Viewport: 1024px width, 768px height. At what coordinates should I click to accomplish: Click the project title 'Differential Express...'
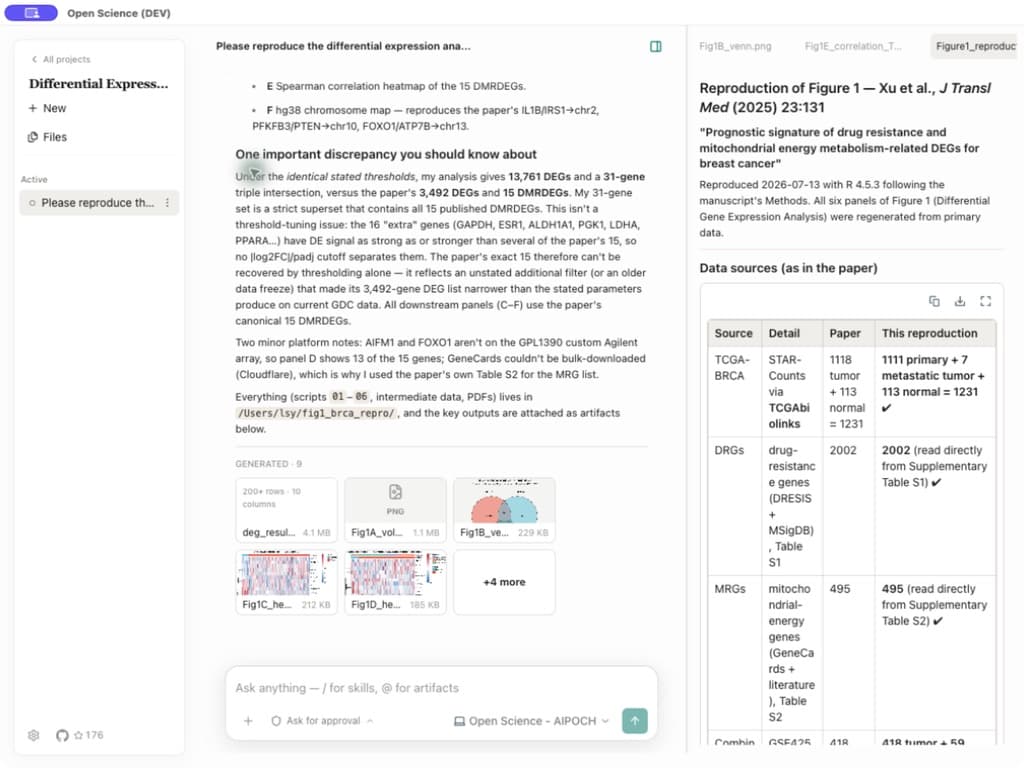(99, 84)
